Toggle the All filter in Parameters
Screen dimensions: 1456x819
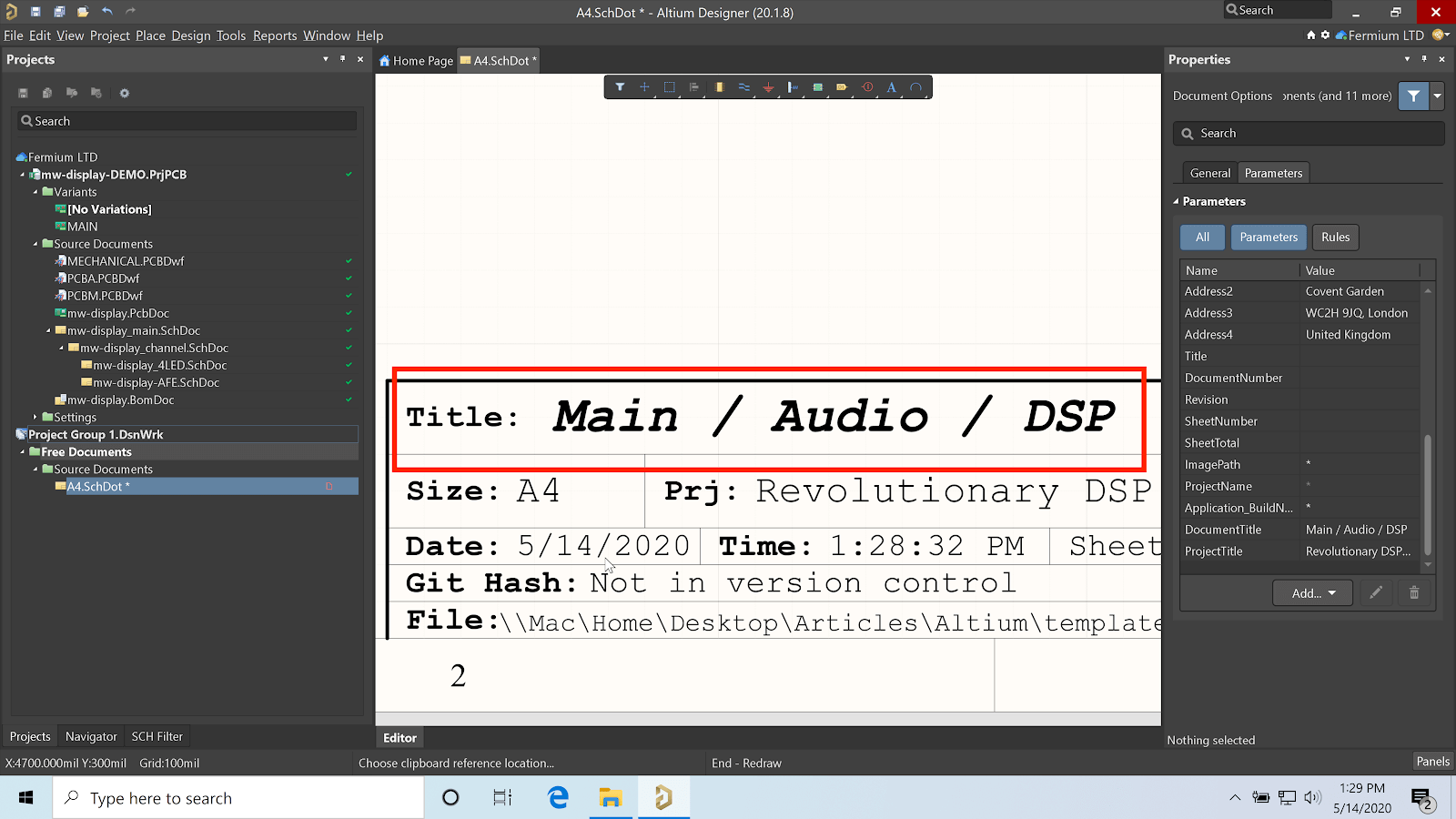[1202, 238]
